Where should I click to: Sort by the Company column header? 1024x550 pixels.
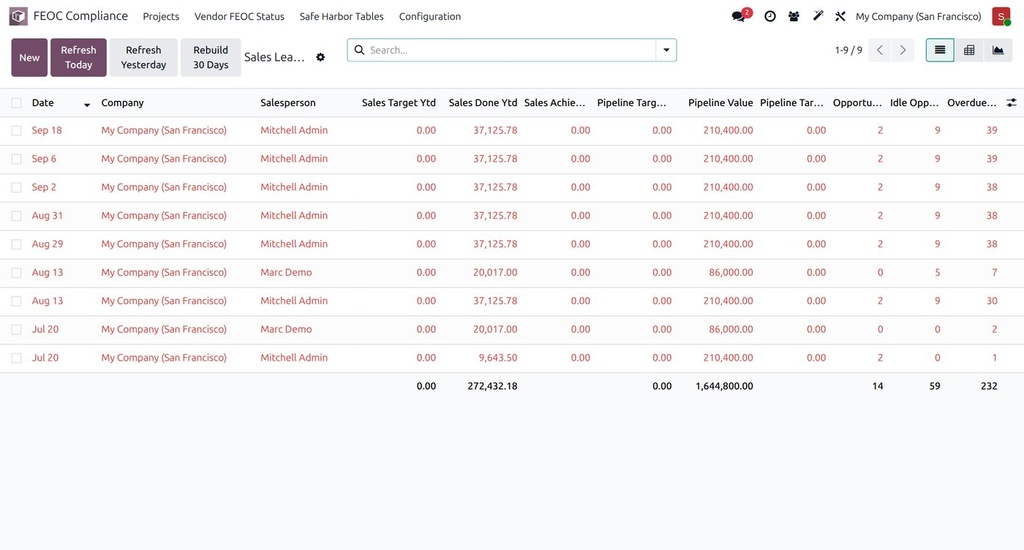(122, 103)
